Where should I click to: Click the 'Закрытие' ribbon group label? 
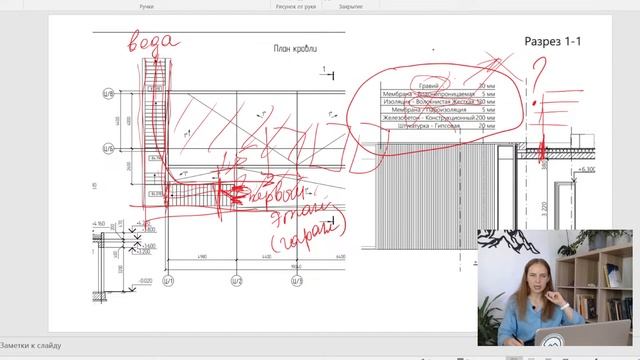(x=351, y=7)
